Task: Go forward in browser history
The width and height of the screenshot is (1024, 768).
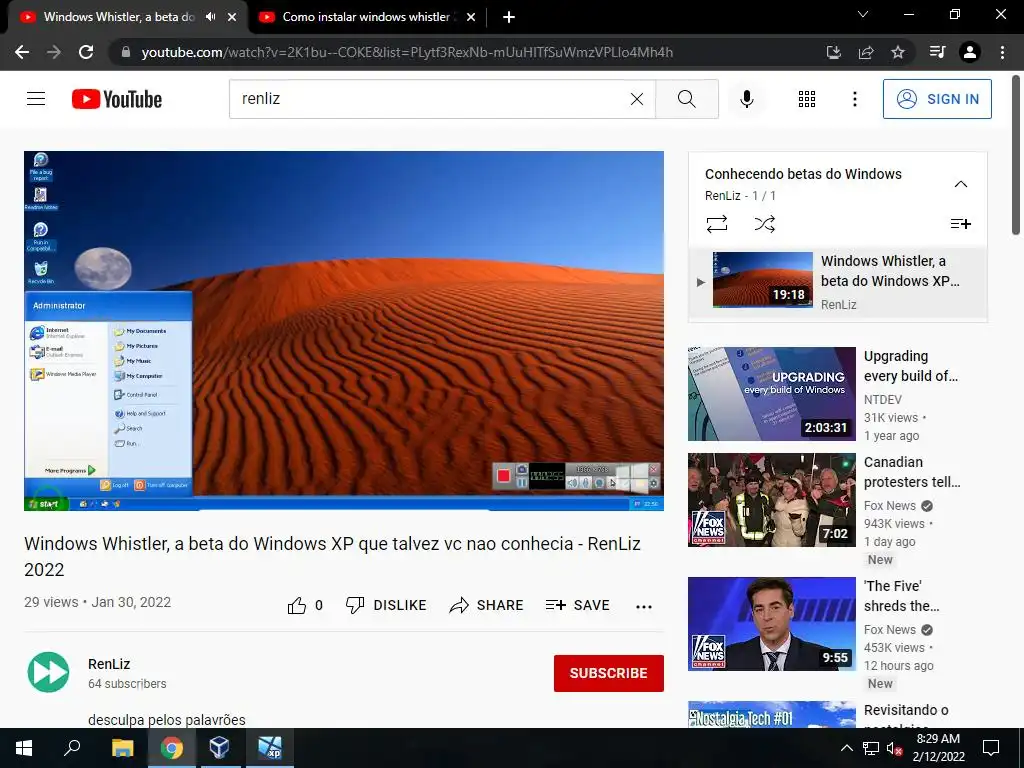Action: [x=54, y=52]
